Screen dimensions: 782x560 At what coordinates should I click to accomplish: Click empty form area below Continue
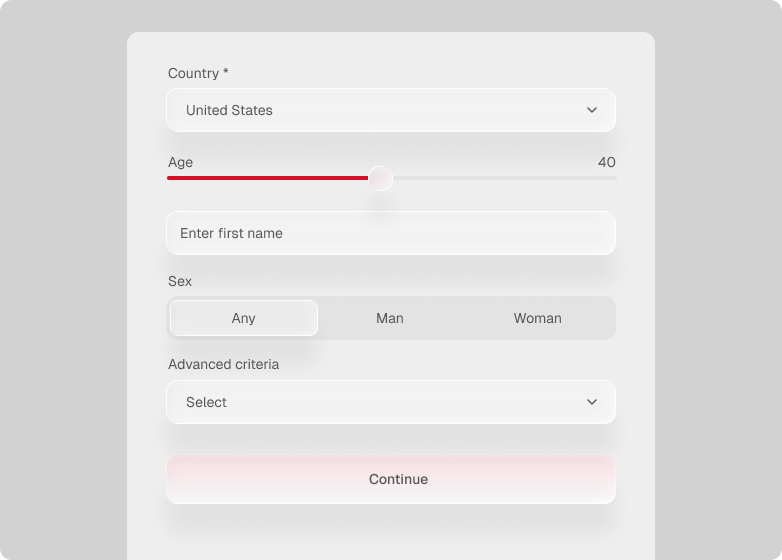390,535
